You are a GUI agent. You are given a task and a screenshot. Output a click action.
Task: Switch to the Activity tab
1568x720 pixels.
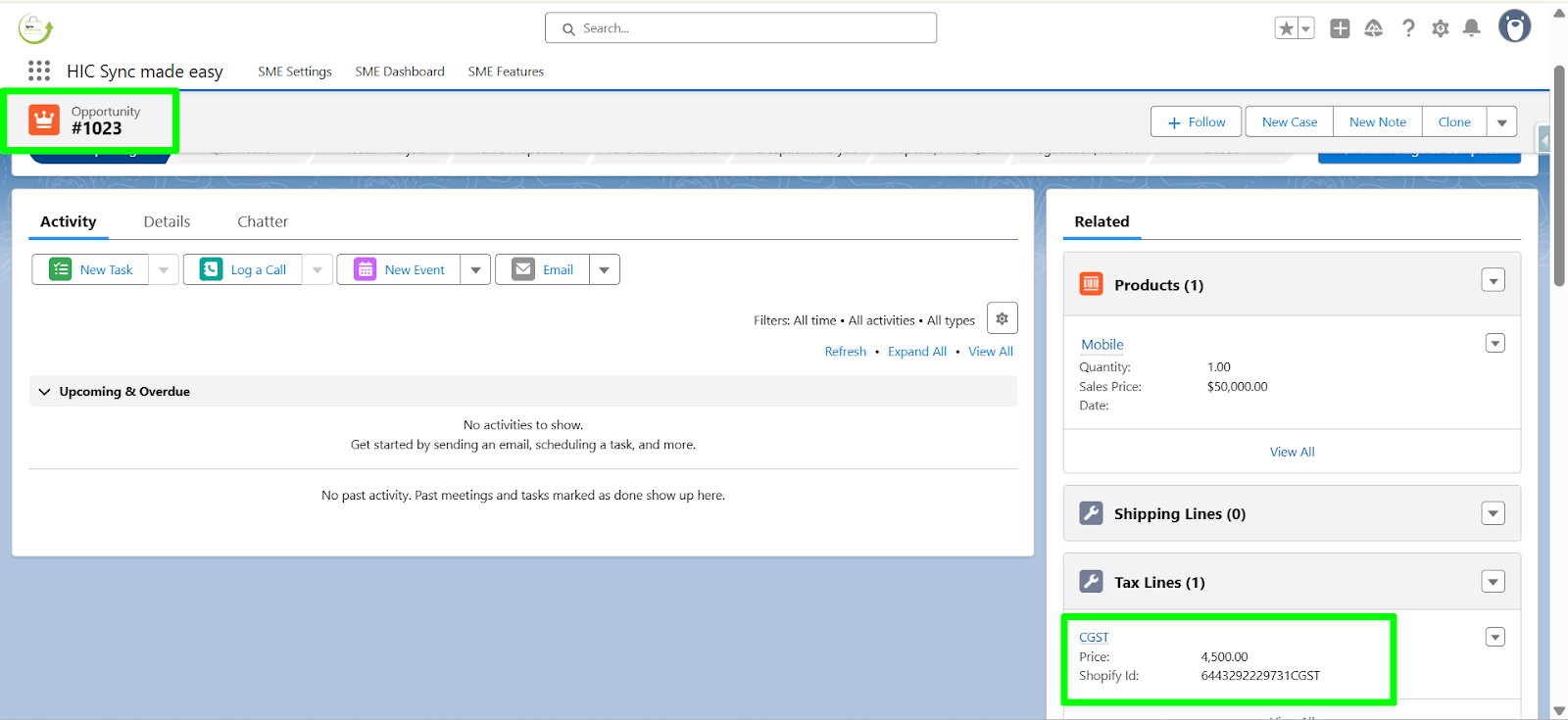click(69, 221)
